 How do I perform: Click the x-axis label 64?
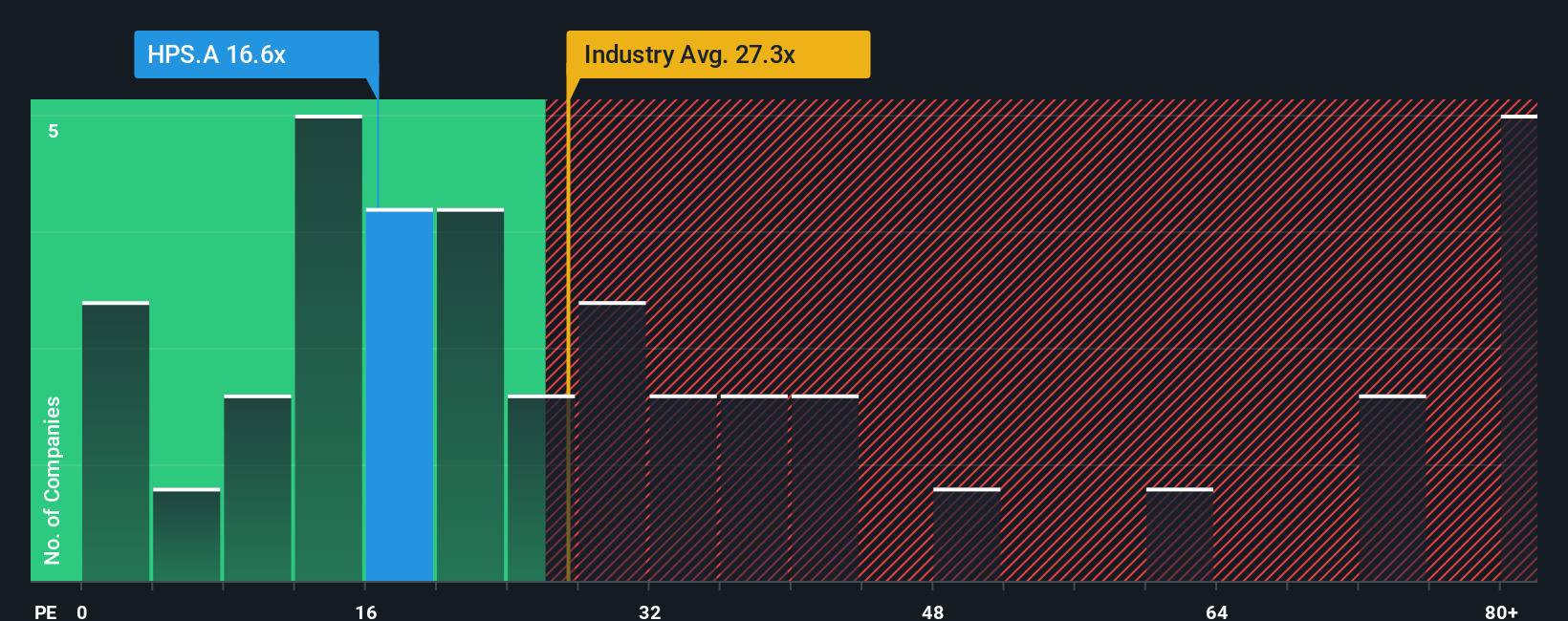[1216, 611]
